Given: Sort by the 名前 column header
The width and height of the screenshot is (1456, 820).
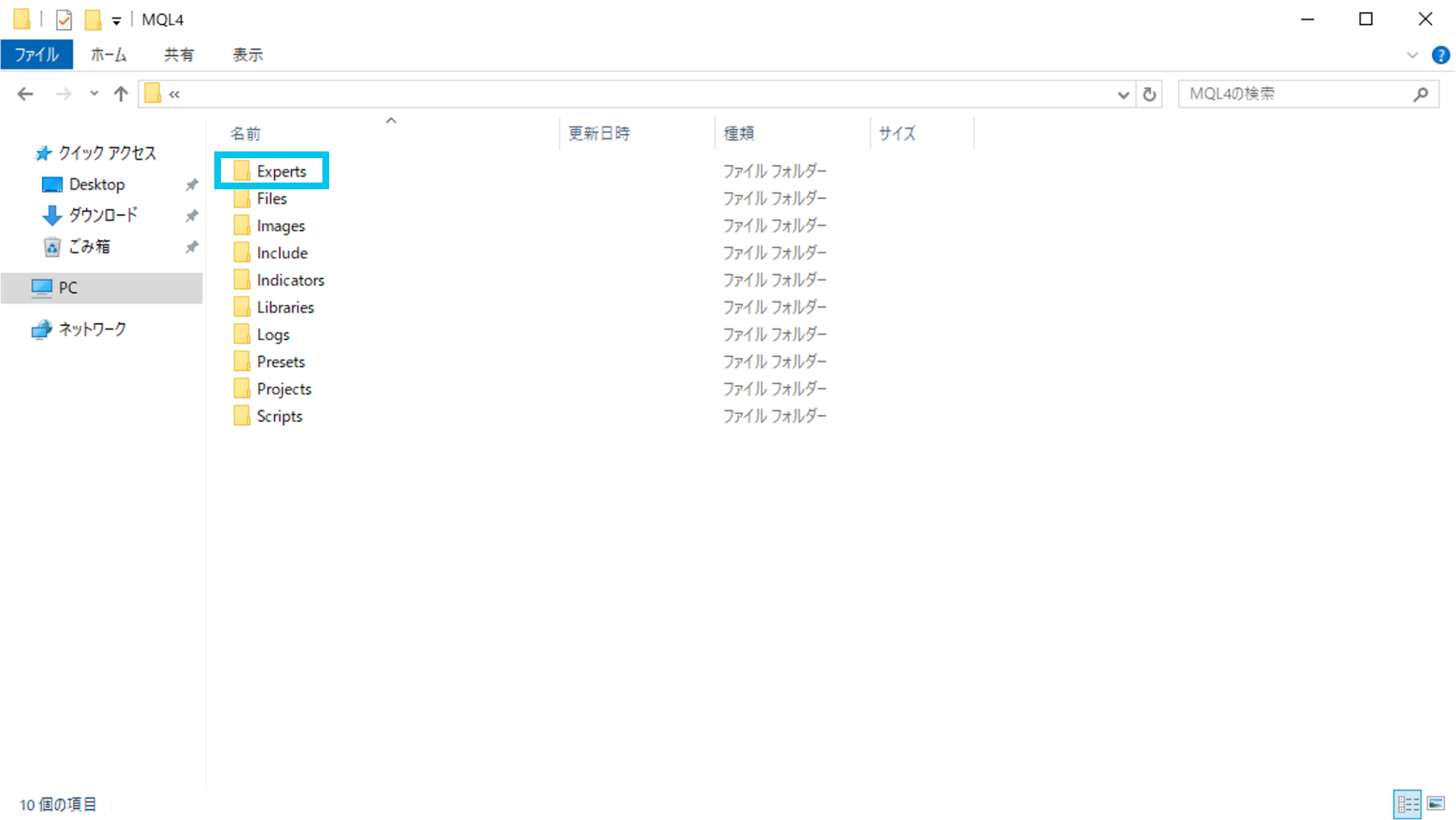Looking at the screenshot, I should click(x=245, y=133).
